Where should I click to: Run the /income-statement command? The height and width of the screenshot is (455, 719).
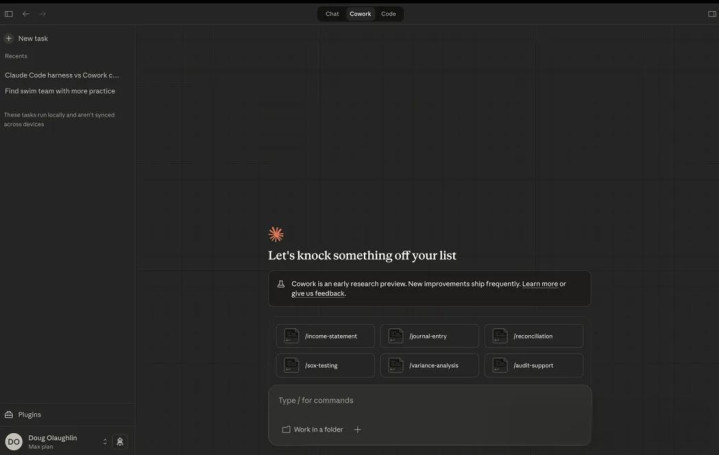coord(325,336)
